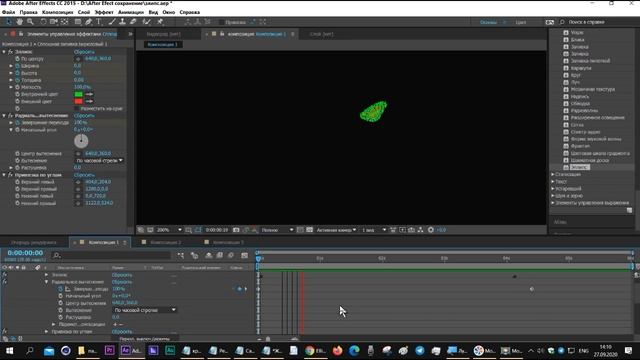Select the Pan Behind anchor tool

point(64,22)
